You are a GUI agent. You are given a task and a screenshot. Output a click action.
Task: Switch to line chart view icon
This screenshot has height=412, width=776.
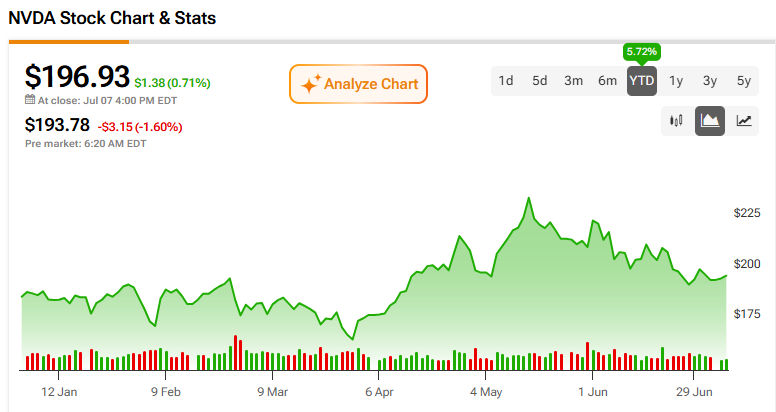pyautogui.click(x=744, y=121)
